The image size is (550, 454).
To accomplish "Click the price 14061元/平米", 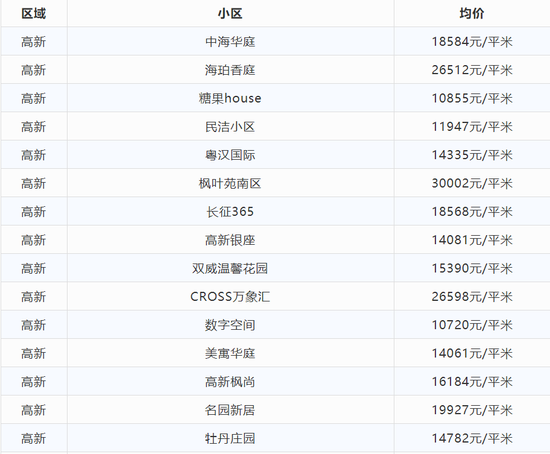I will pyautogui.click(x=472, y=354).
